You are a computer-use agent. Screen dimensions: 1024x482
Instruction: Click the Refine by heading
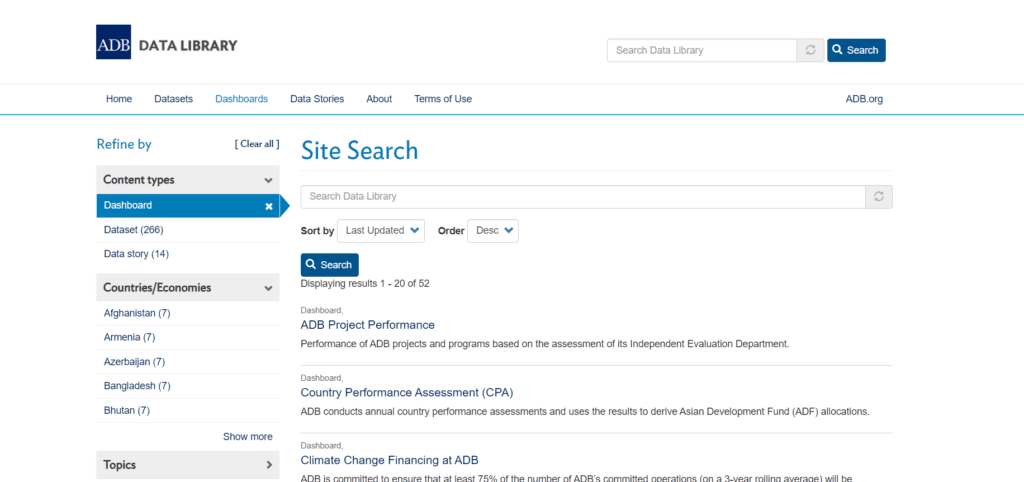[124, 144]
